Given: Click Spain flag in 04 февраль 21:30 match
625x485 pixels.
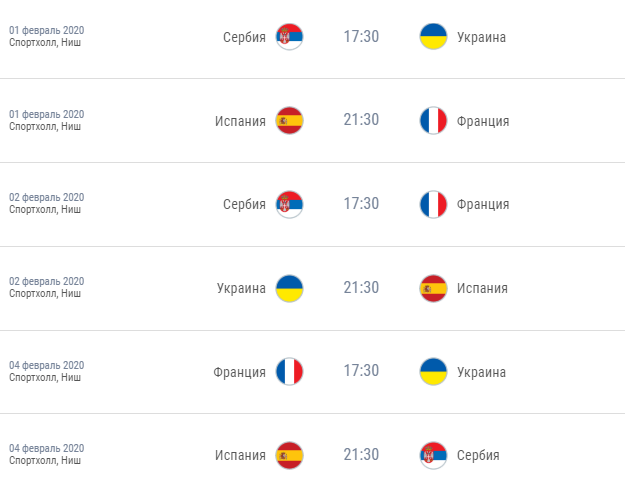Looking at the screenshot, I should (289, 455).
